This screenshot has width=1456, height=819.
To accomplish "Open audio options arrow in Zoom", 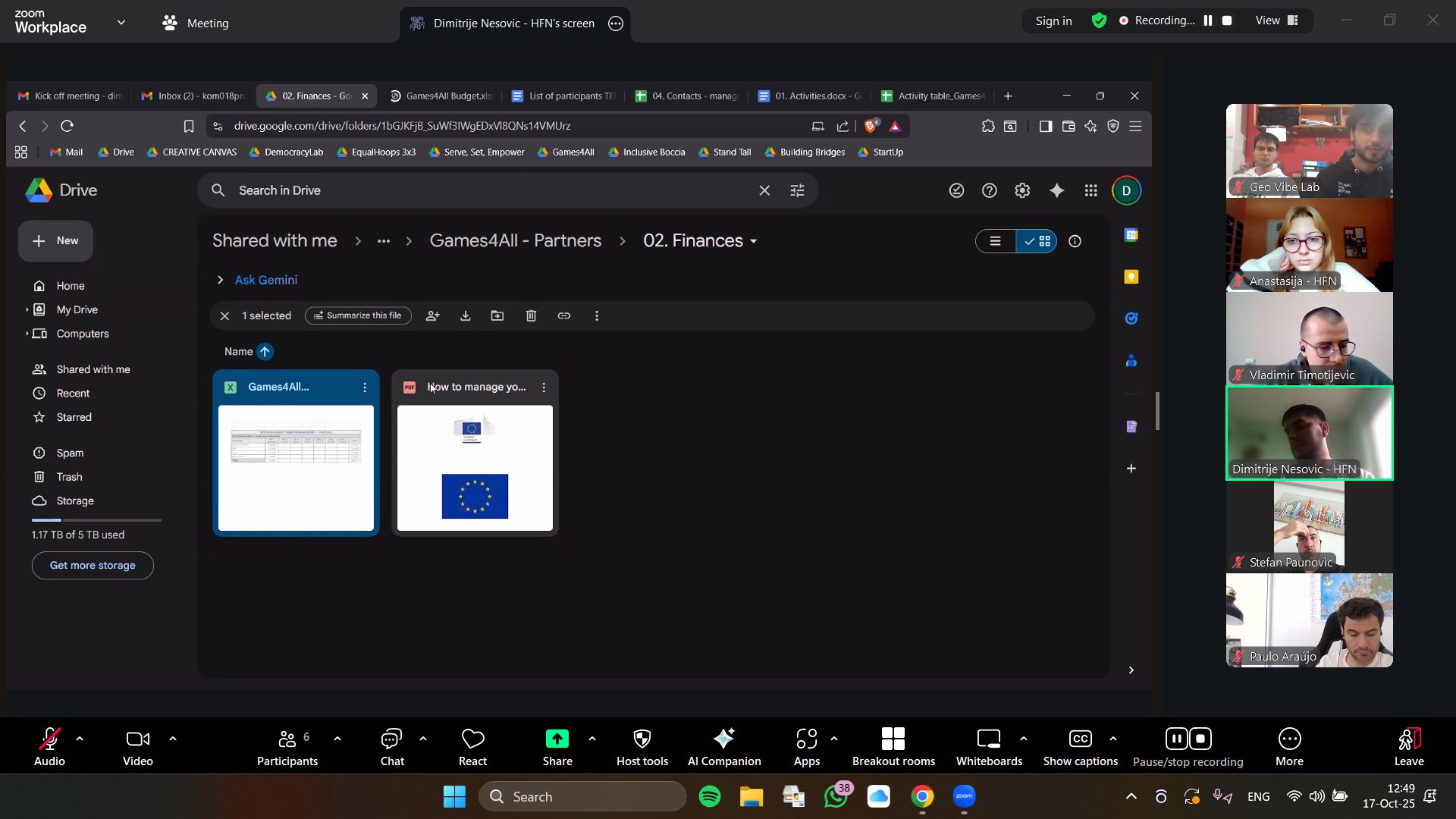I will click(80, 738).
